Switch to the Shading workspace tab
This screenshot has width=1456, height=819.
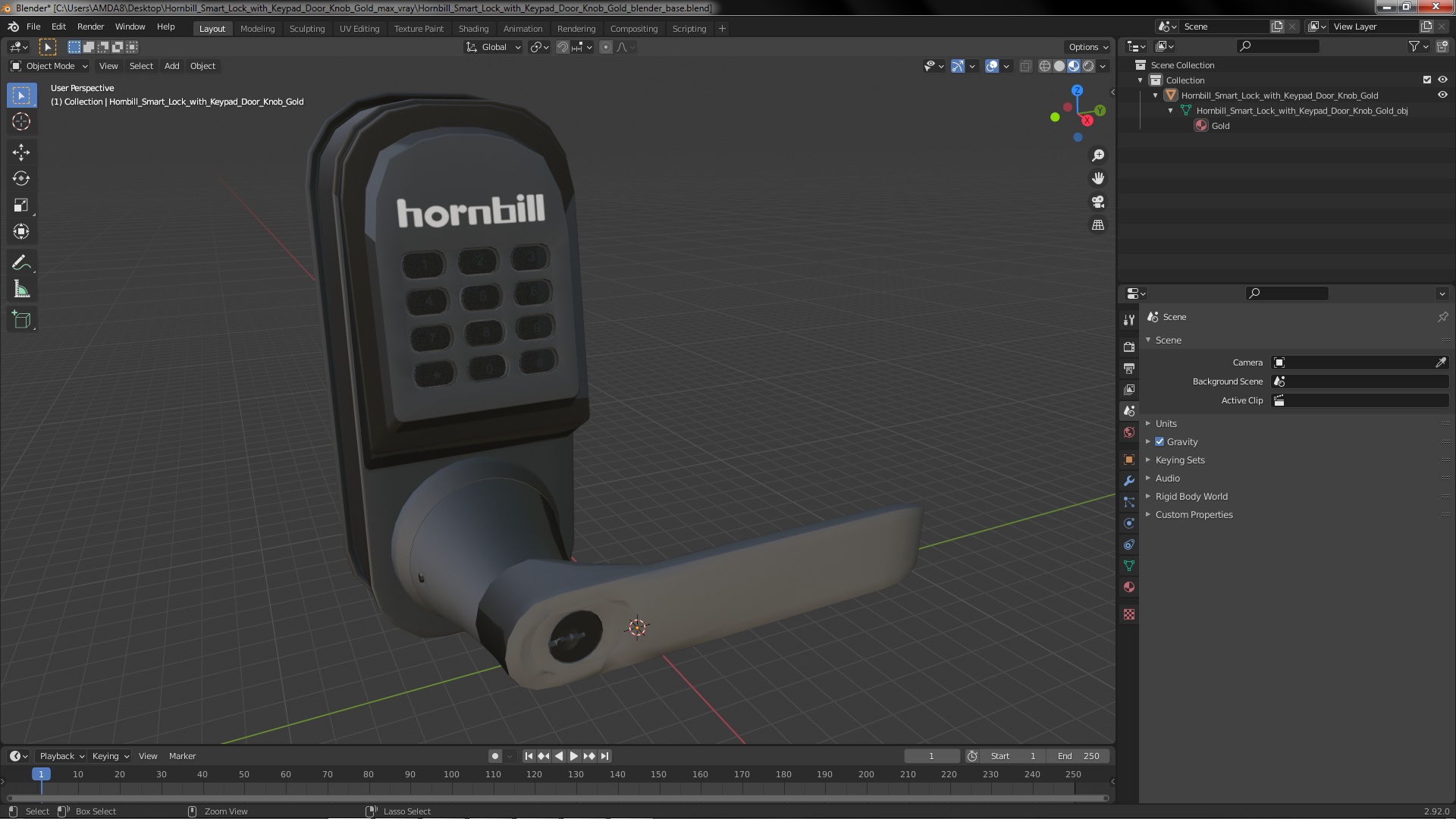tap(473, 29)
